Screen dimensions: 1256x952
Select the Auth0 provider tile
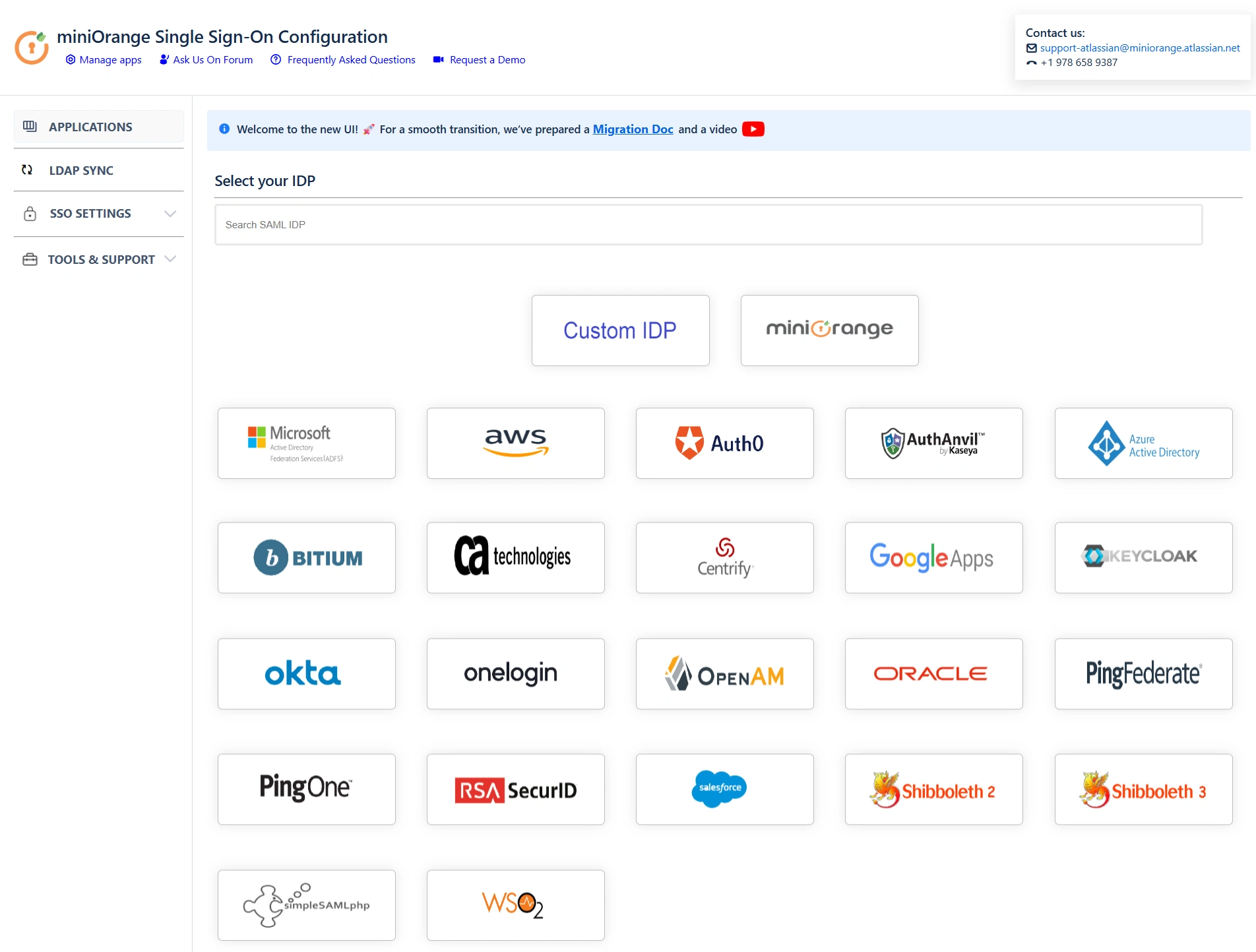(x=724, y=443)
